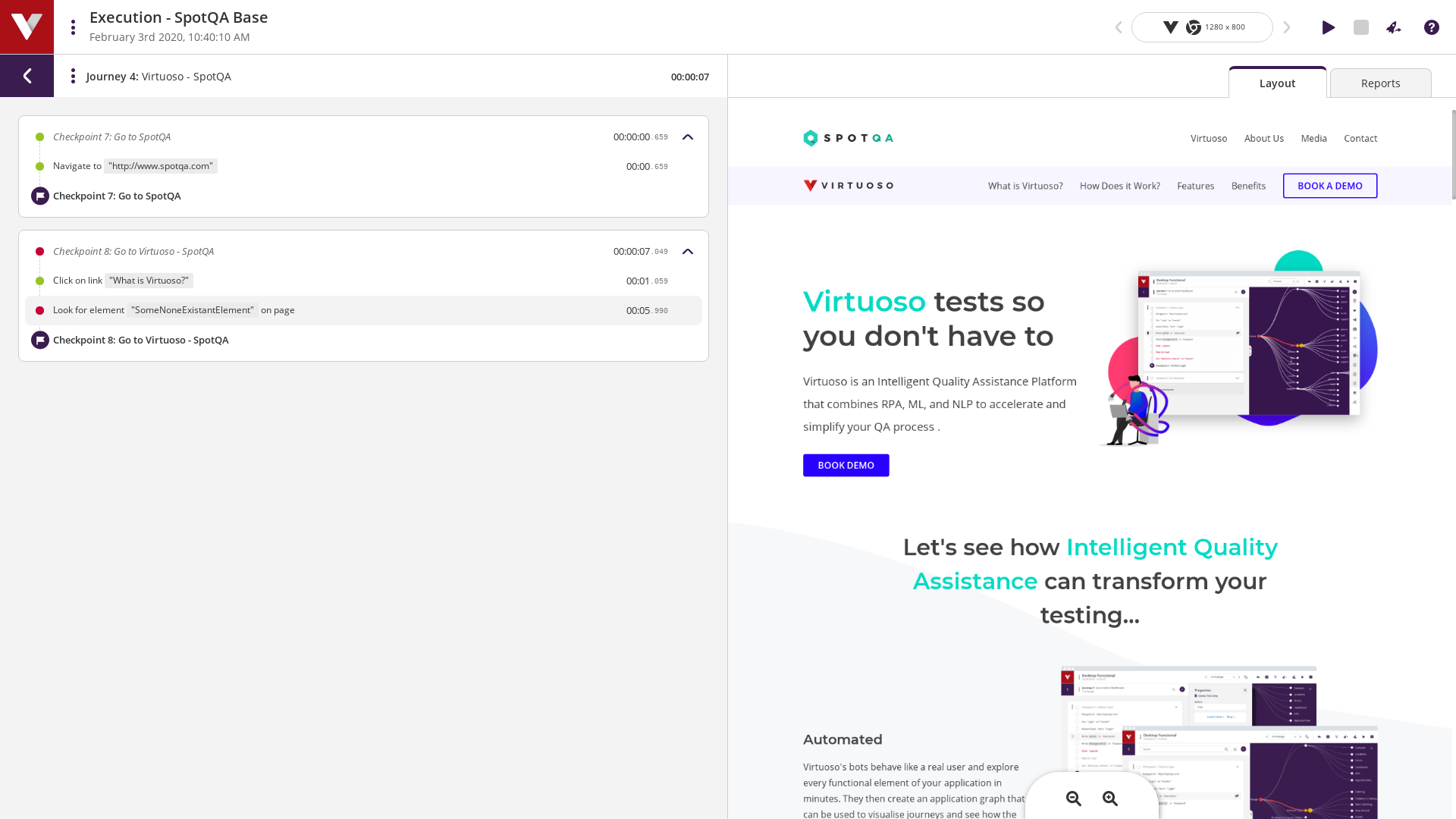Click the preview pane vertical scrollbar
1456x819 pixels.
[1453, 155]
